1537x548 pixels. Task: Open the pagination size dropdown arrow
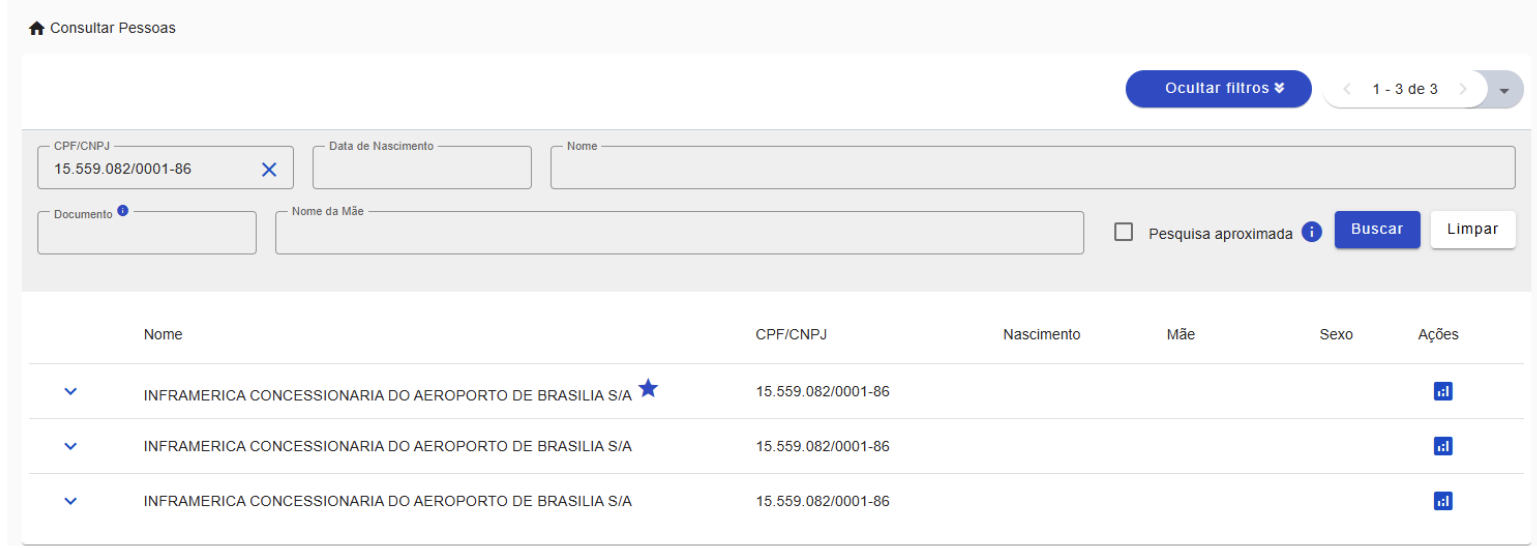click(1504, 90)
